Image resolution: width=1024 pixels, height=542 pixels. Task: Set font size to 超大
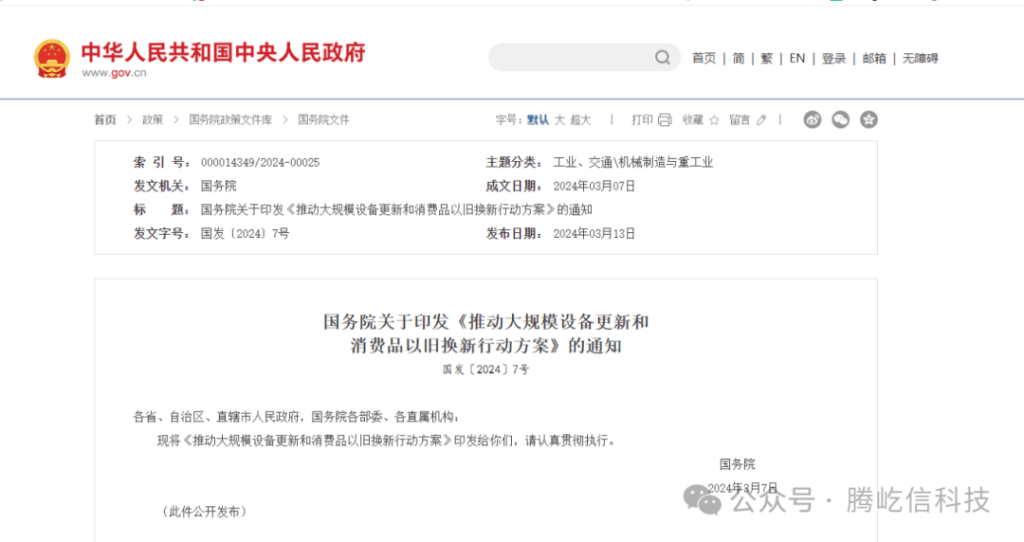click(x=581, y=120)
